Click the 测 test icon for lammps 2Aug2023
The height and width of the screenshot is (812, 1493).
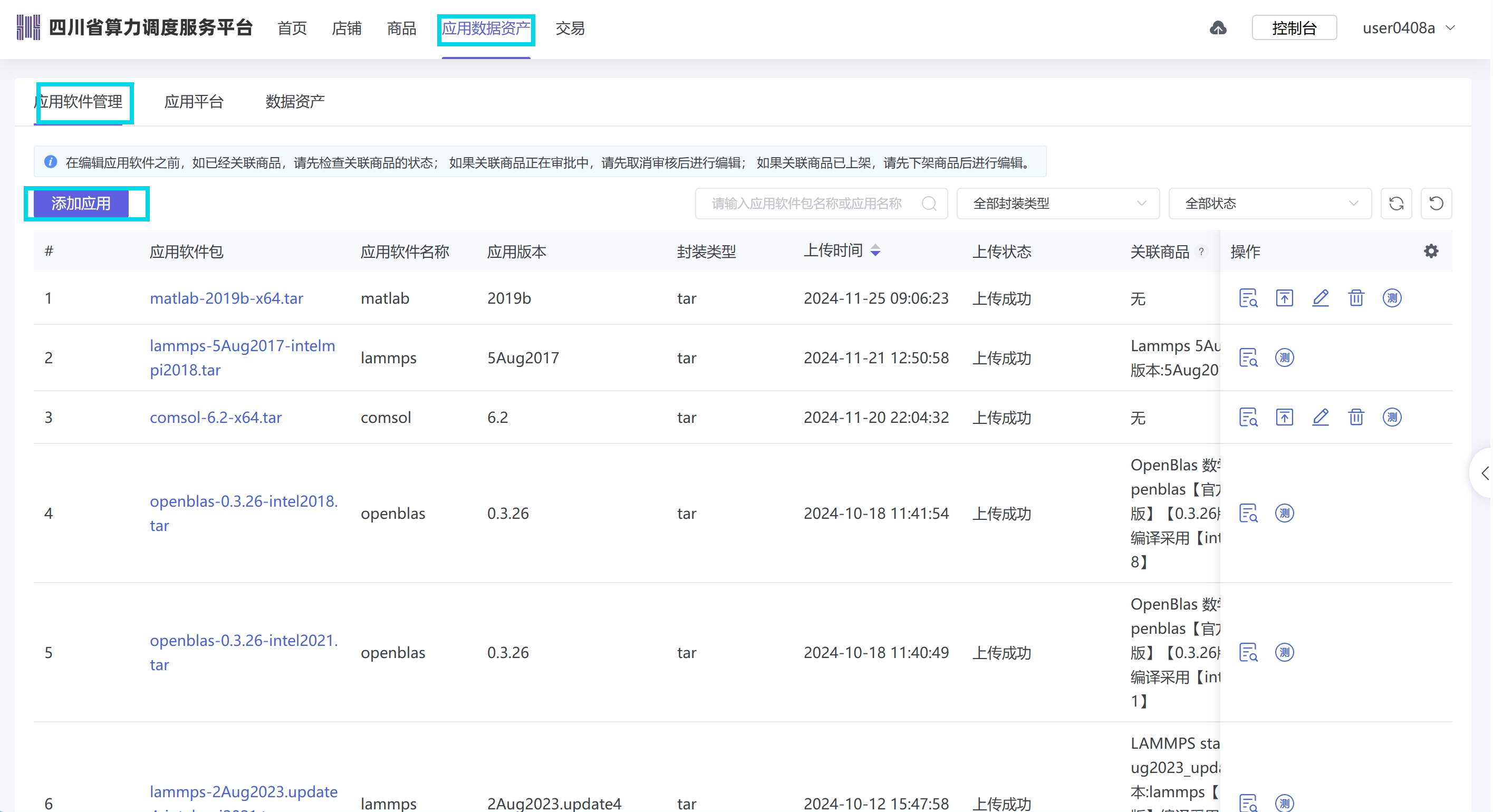pyautogui.click(x=1284, y=803)
